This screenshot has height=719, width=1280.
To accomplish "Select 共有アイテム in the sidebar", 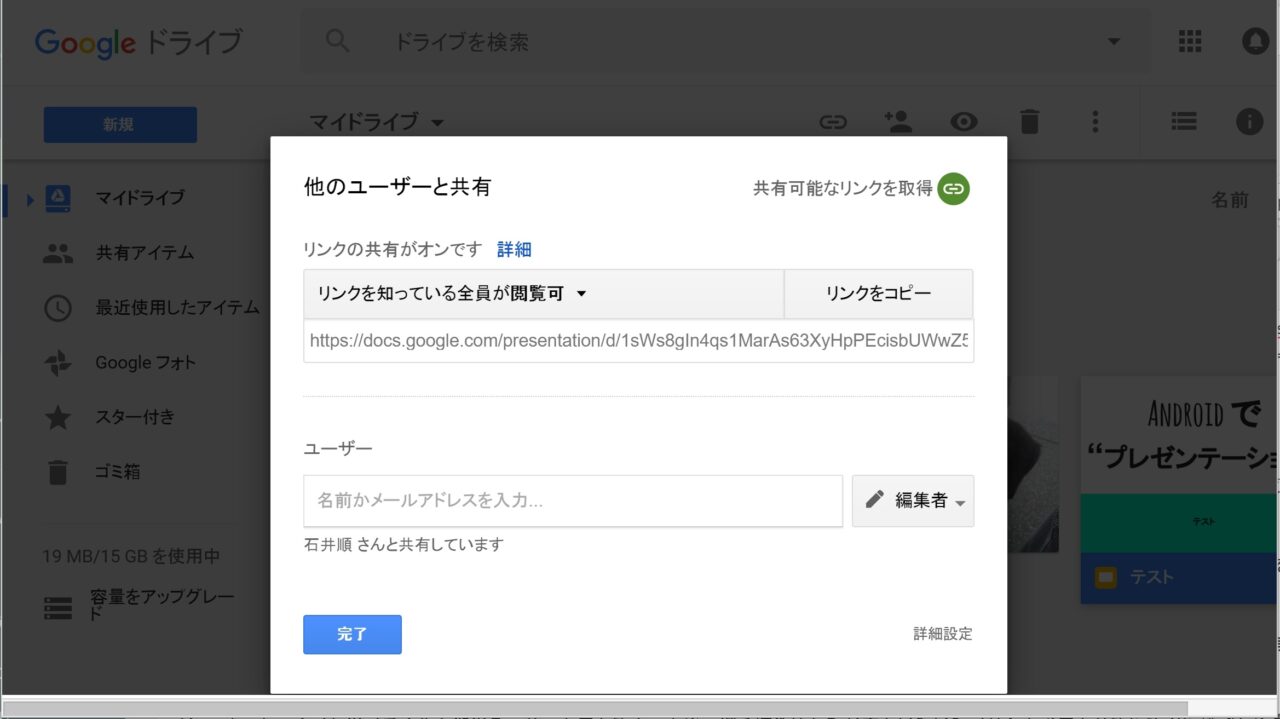I will click(x=144, y=253).
